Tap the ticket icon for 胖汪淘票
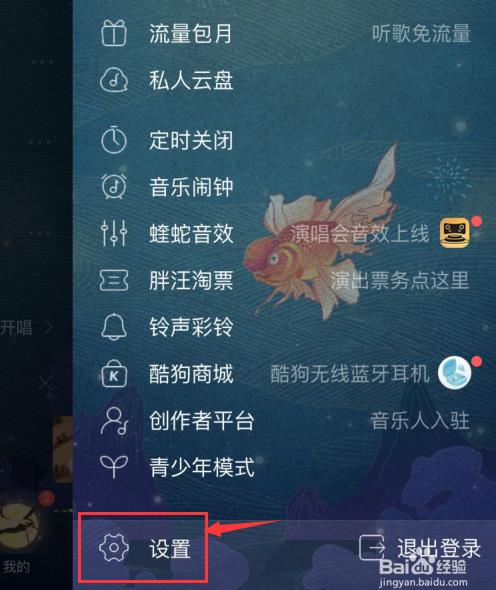The height and width of the screenshot is (590, 496). (x=114, y=280)
